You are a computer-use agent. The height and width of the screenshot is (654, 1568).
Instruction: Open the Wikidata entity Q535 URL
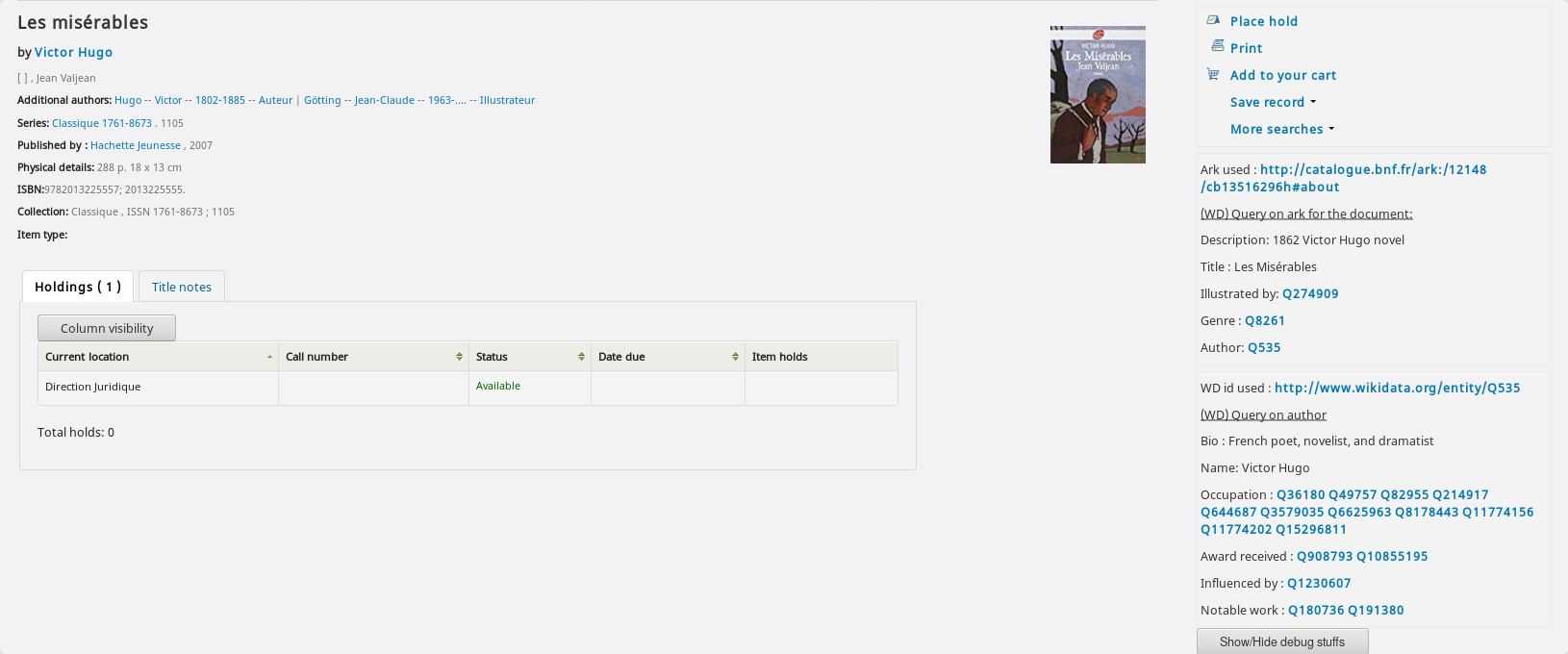click(1397, 388)
